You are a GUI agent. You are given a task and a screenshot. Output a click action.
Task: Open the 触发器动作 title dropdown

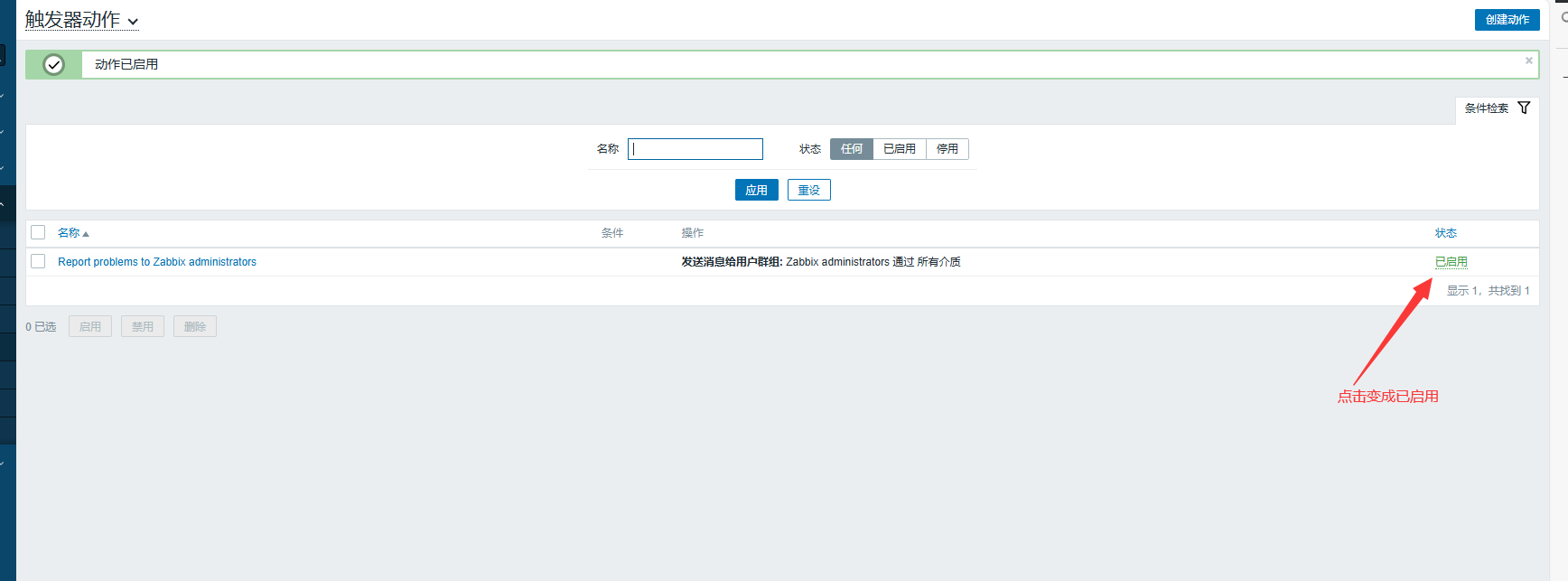pos(81,20)
